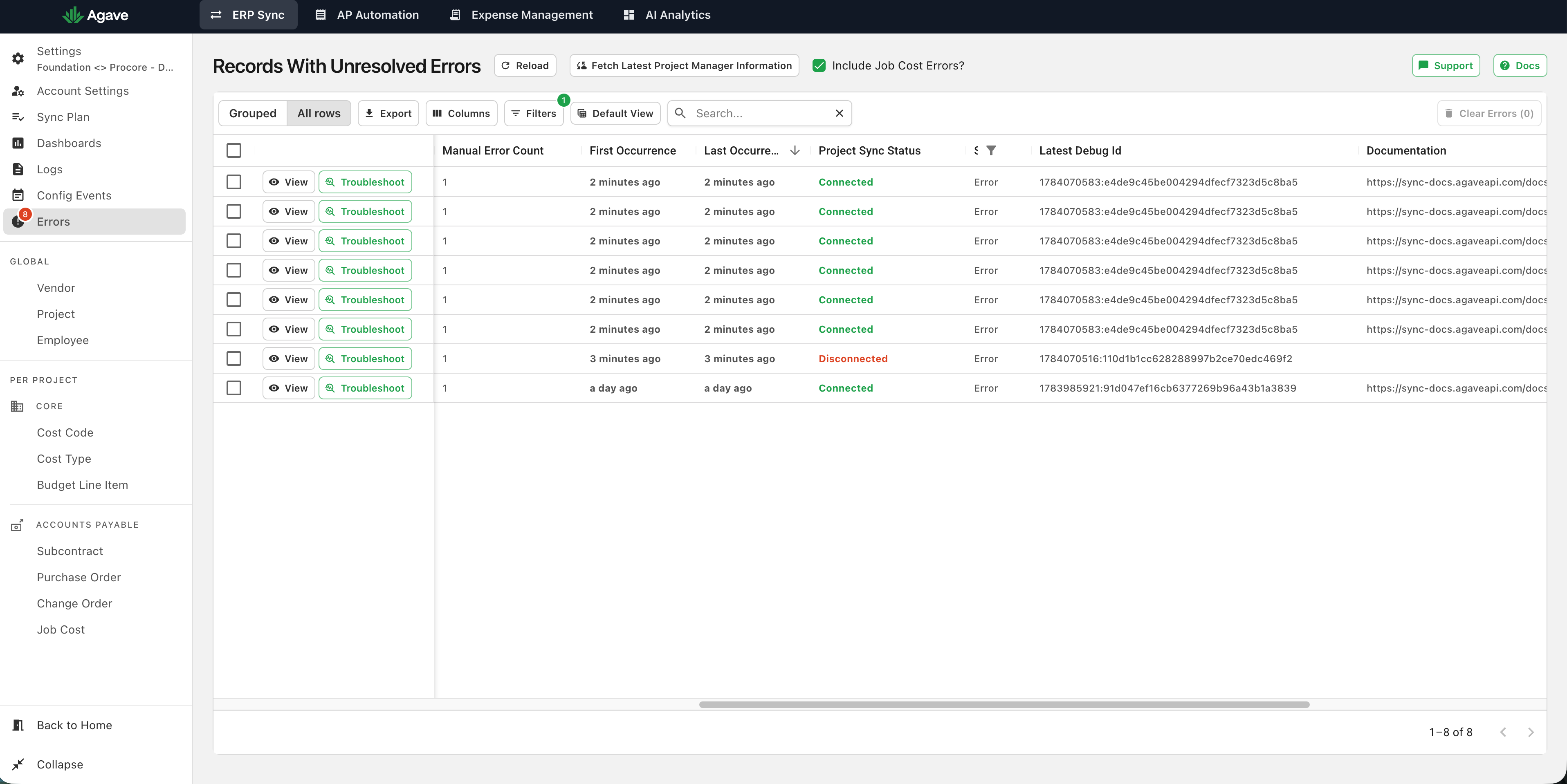Open Cost Code in sidebar
1567x784 pixels.
pyautogui.click(x=65, y=432)
